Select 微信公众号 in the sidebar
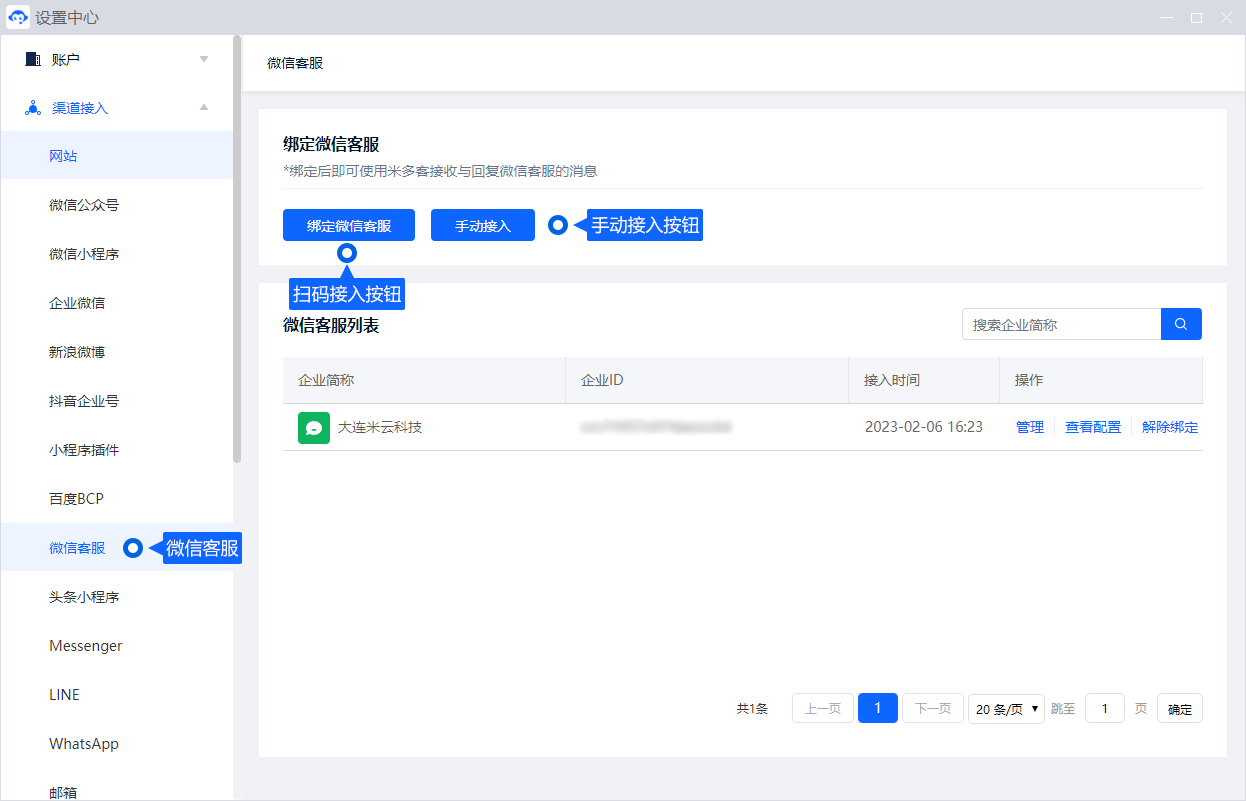 pos(84,205)
